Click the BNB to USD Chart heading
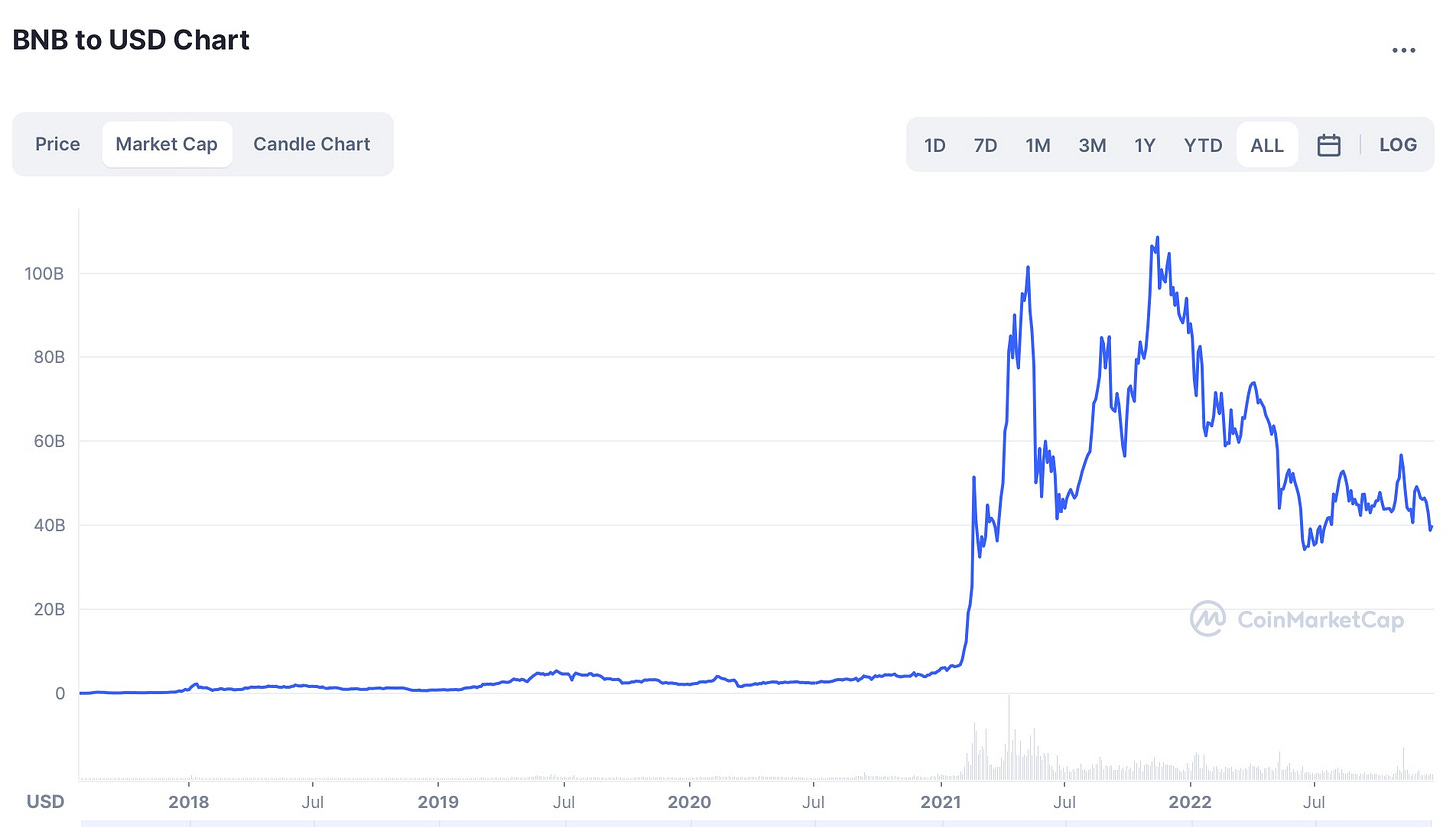The image size is (1456, 827). click(131, 40)
